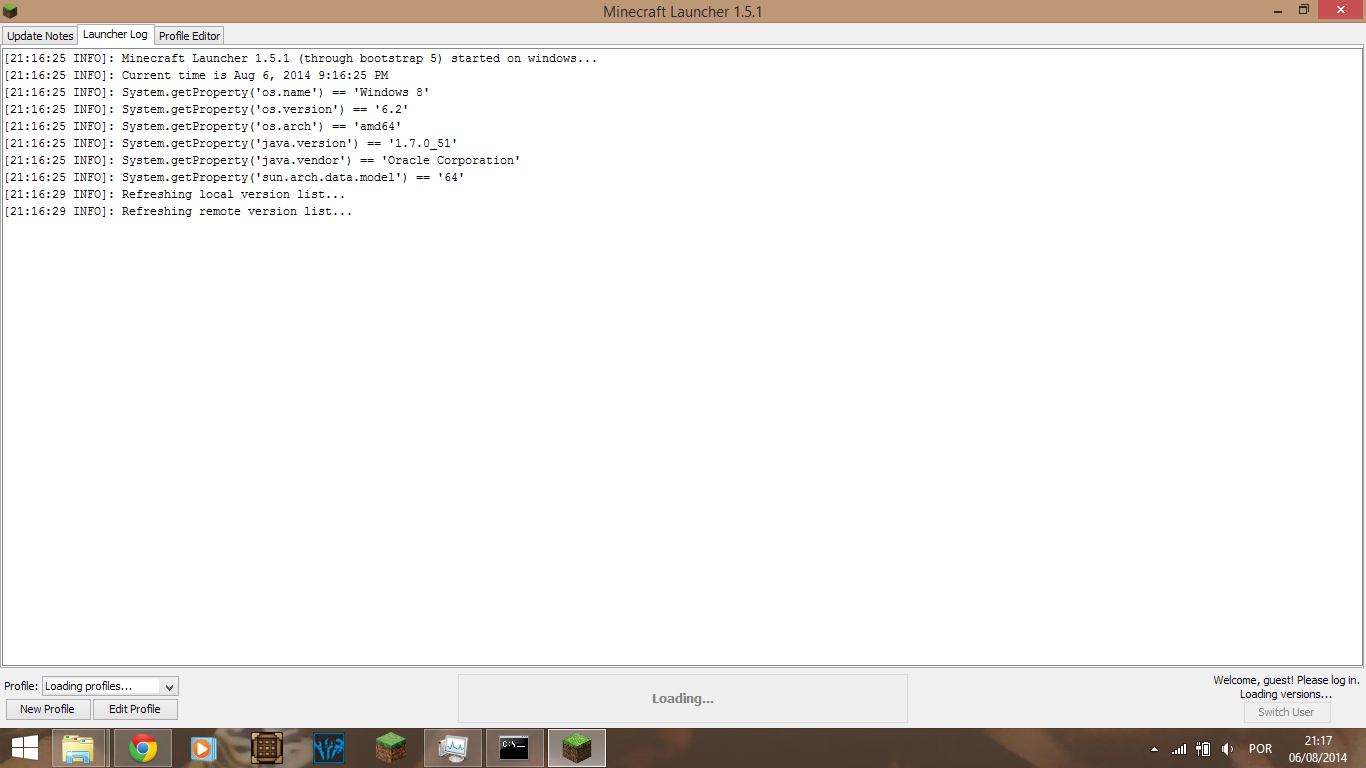Click the Minecraft Launcher title bar icon
Screen dimensions: 1366x768
(x=11, y=11)
